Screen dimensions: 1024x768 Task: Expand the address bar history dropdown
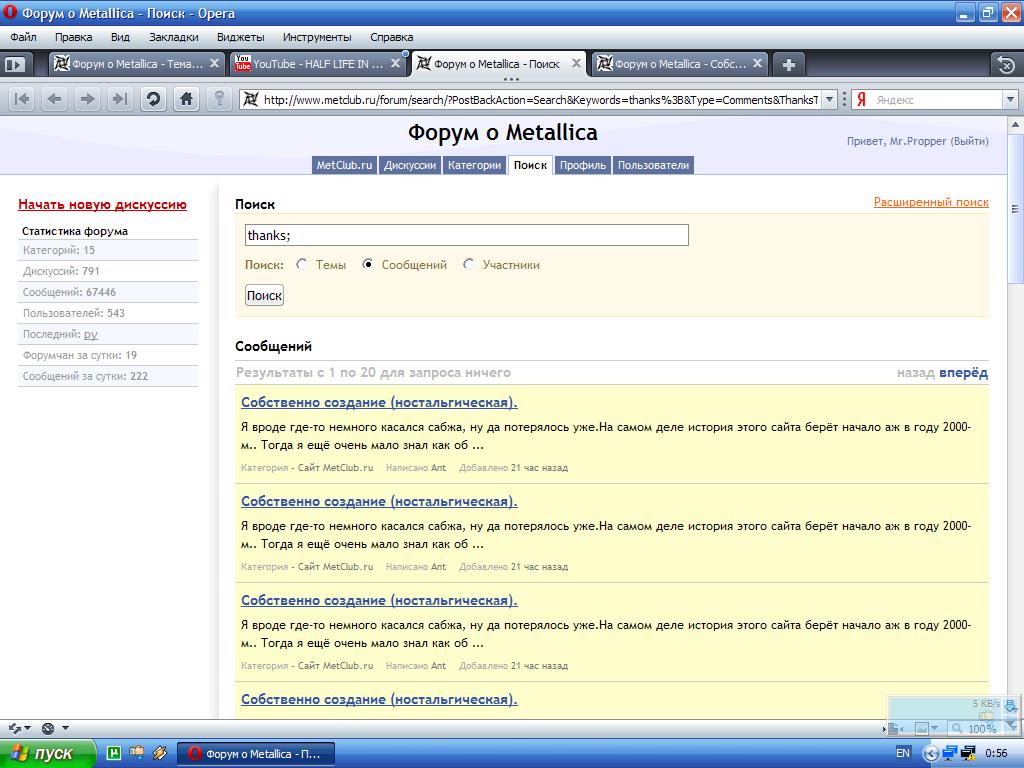(829, 100)
